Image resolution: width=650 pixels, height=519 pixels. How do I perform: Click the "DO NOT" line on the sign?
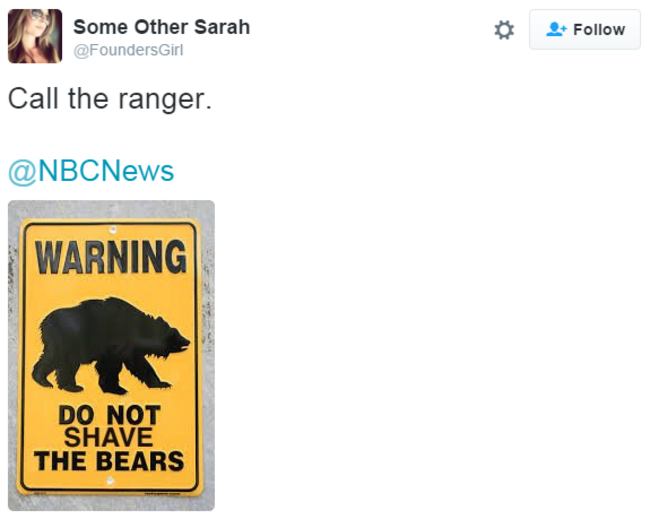(109, 415)
